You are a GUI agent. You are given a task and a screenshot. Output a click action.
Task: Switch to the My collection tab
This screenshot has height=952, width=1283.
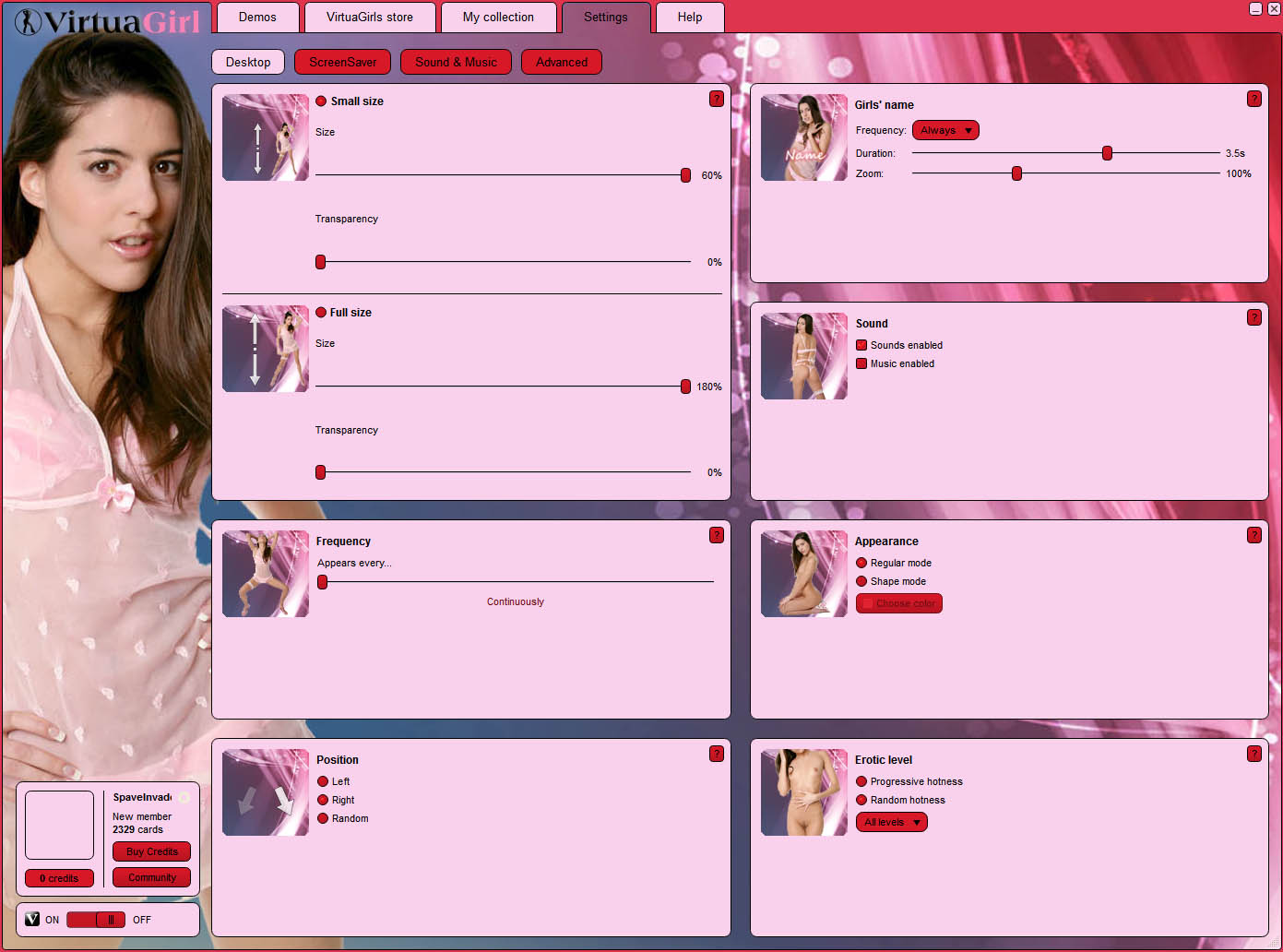(x=498, y=18)
